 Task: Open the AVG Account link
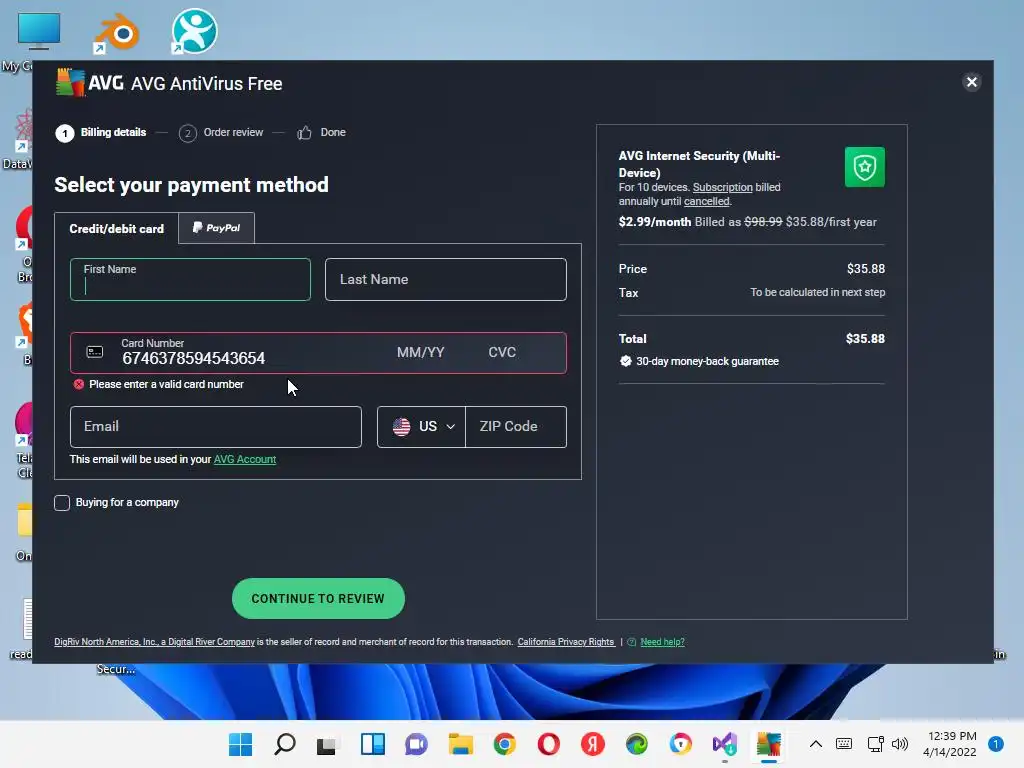click(245, 460)
